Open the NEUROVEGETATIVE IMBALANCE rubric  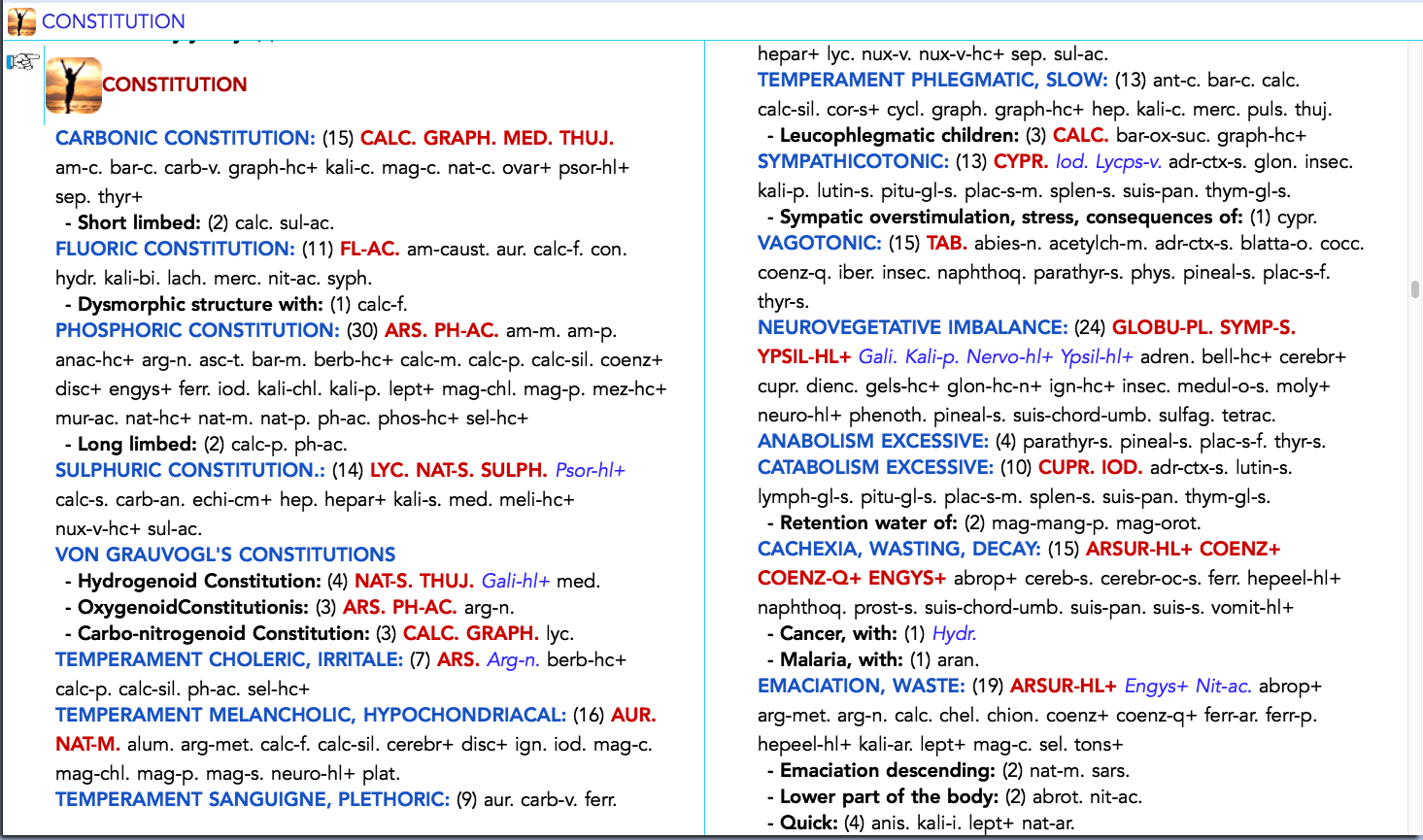point(912,327)
